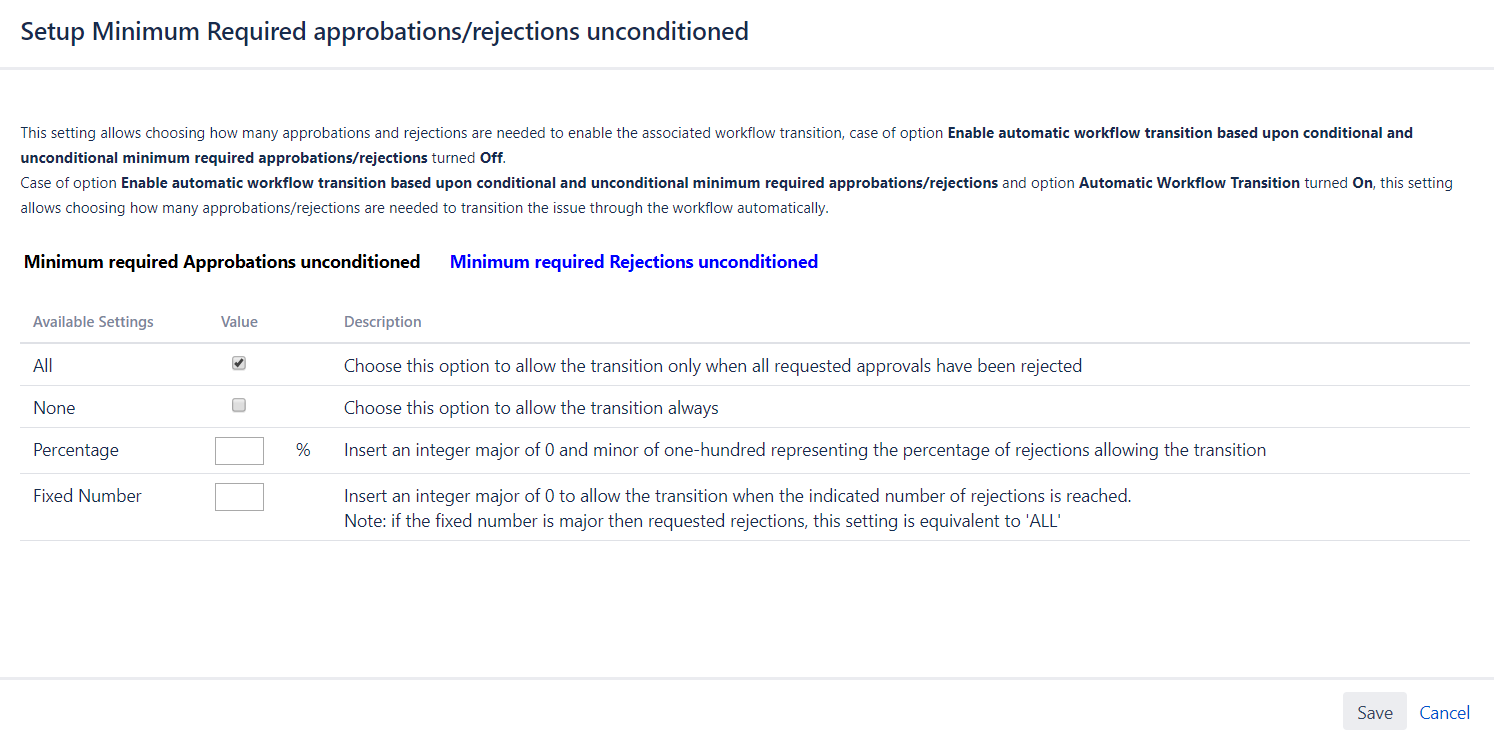Open Minimum required Rejections unconditioned tab
Image resolution: width=1494 pixels, height=741 pixels.
[633, 262]
